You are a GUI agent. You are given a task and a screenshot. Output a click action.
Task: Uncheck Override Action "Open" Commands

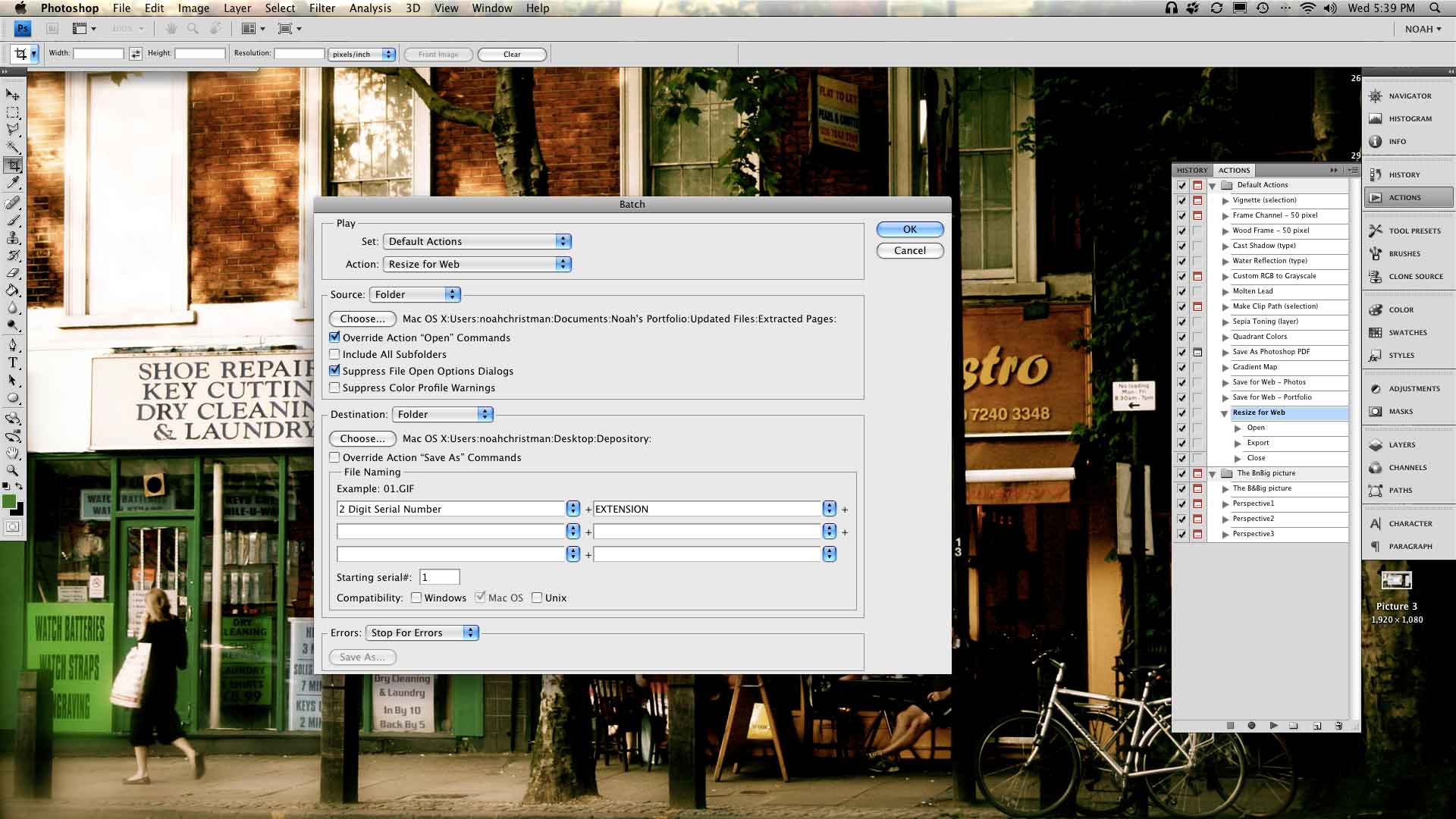pos(334,337)
